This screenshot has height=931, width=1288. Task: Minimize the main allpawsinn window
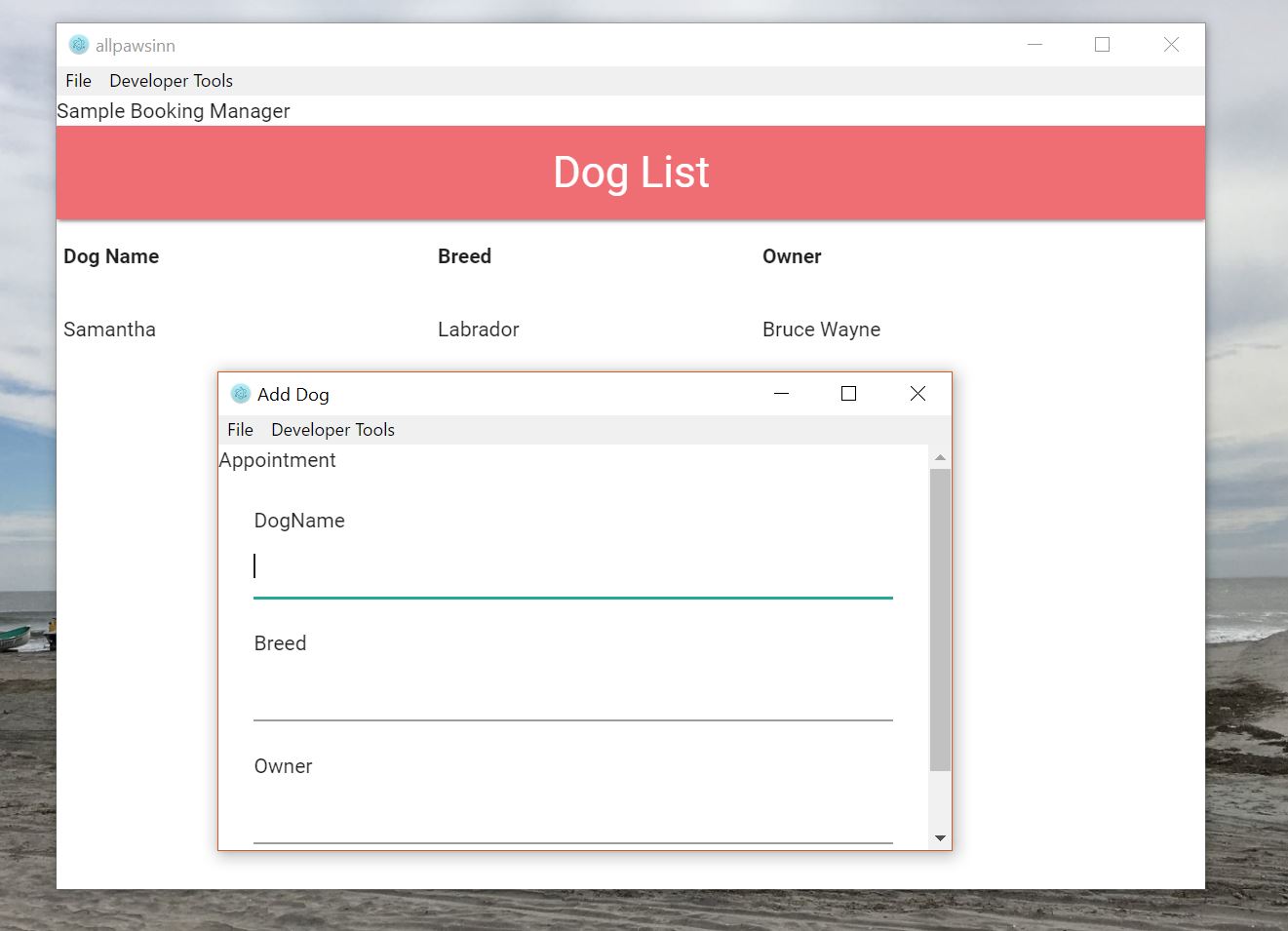[x=1034, y=45]
